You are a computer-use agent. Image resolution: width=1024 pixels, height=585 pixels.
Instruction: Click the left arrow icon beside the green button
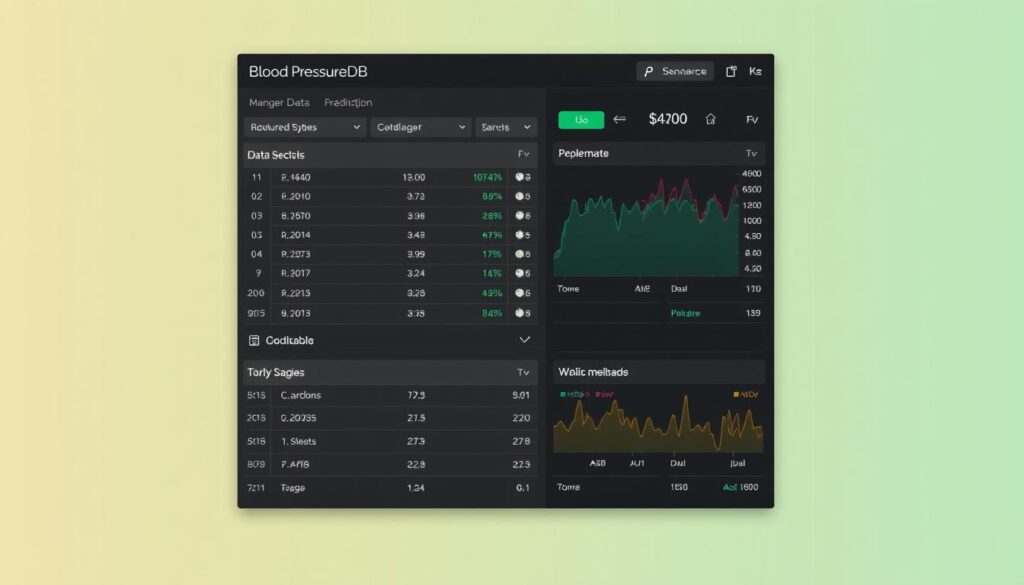619,119
